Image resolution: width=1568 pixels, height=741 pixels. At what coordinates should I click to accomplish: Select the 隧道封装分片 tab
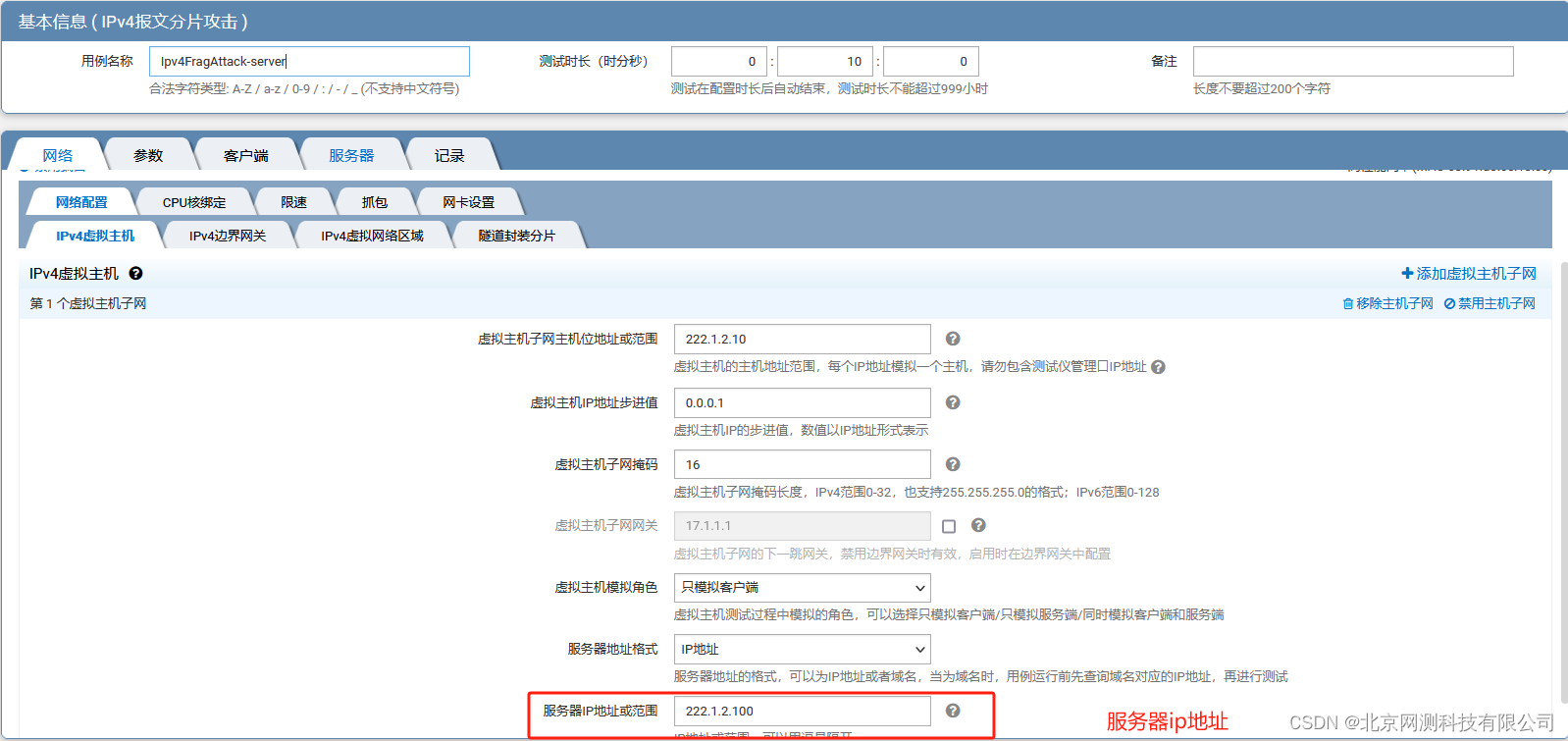click(x=517, y=236)
